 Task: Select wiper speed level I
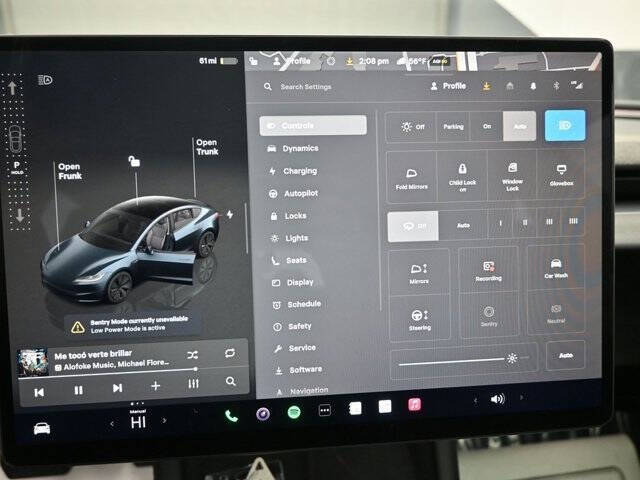pyautogui.click(x=500, y=223)
